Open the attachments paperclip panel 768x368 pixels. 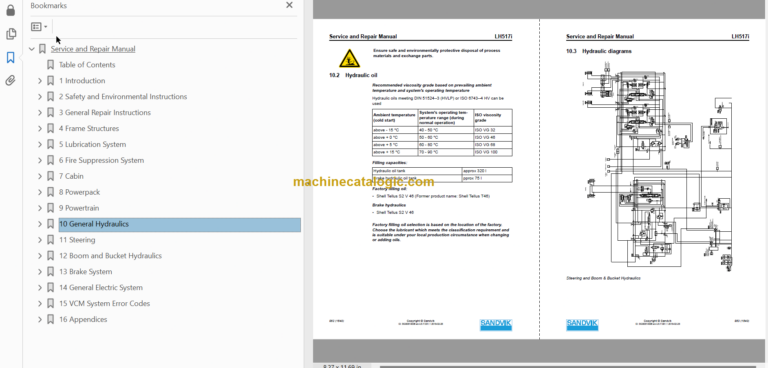(10, 81)
